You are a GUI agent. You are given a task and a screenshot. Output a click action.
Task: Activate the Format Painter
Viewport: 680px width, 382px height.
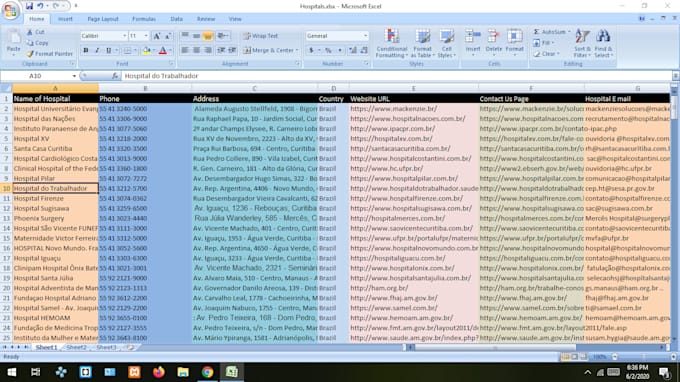49,54
